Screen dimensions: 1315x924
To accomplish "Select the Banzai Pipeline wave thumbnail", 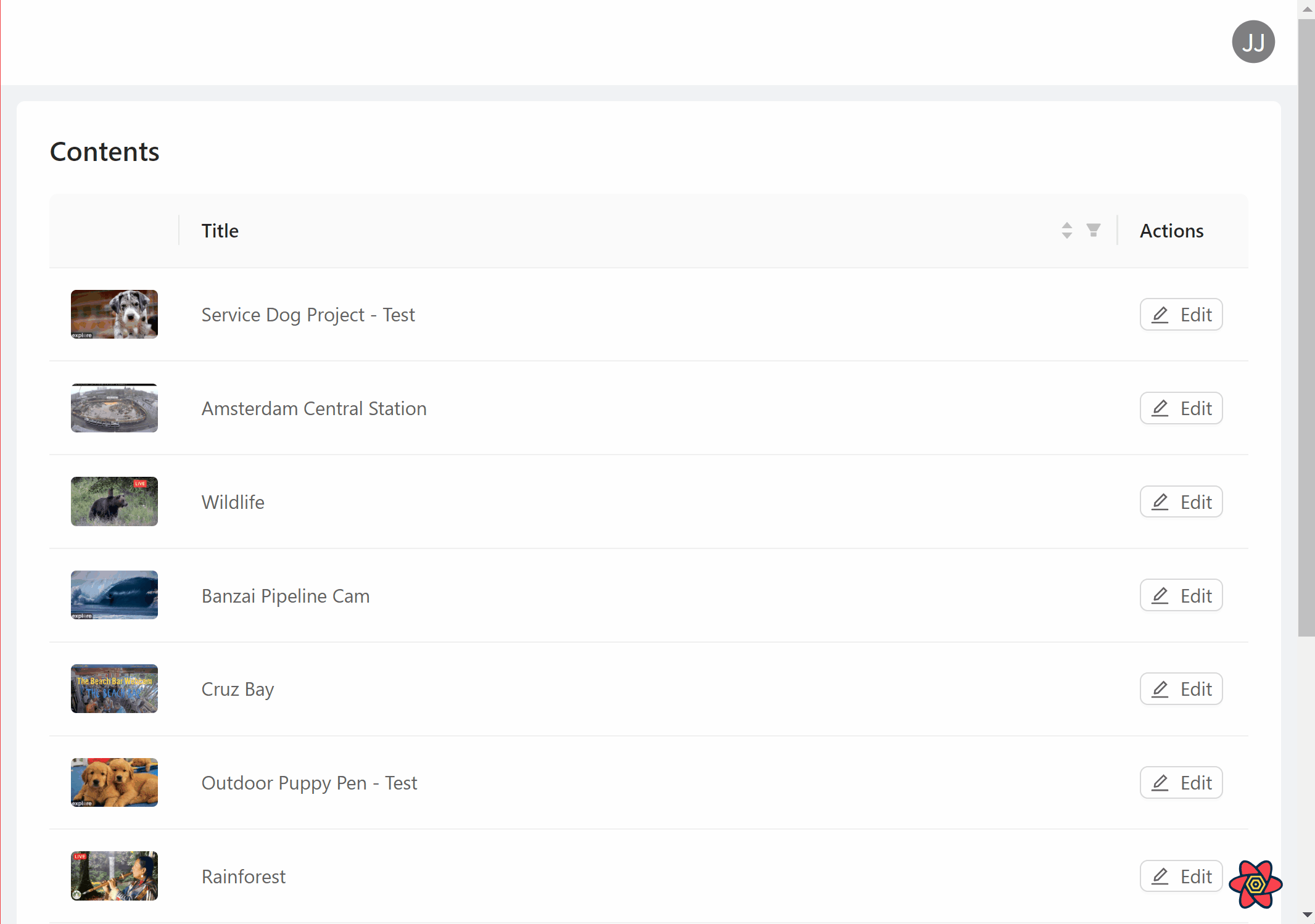I will point(114,595).
